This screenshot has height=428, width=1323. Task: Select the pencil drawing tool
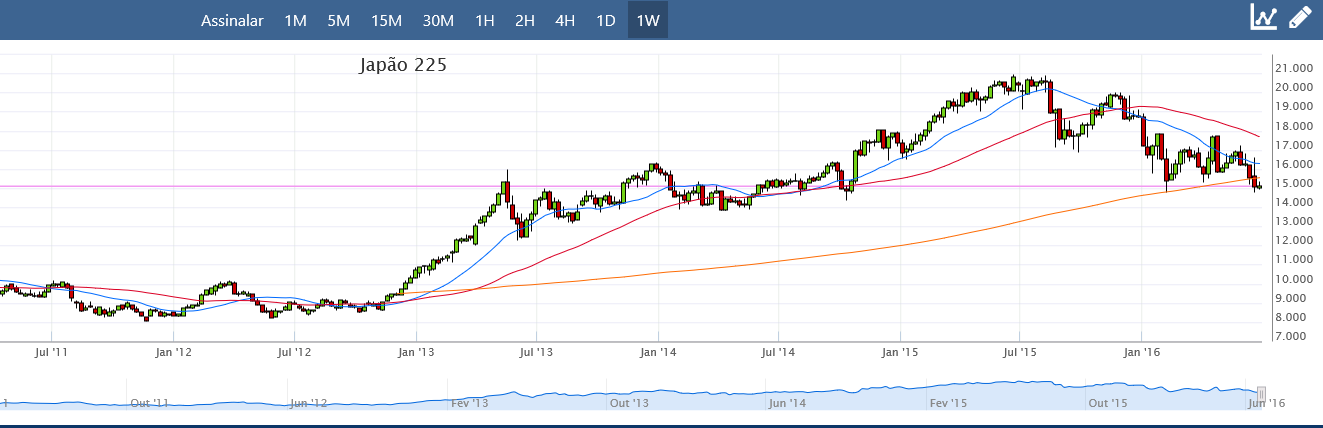[x=1299, y=17]
